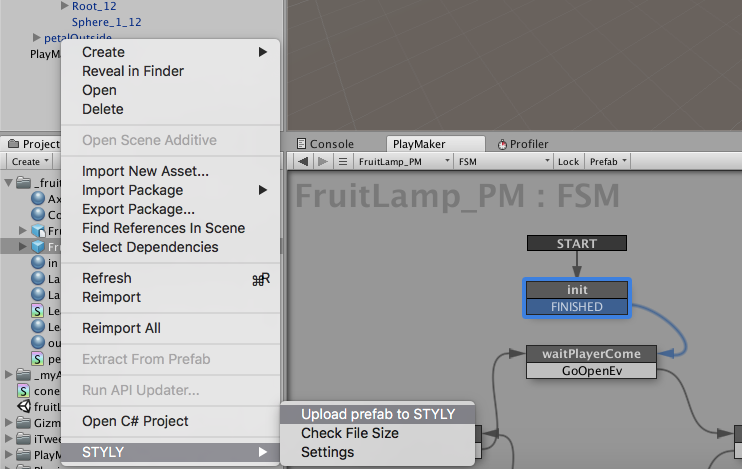Open the FSM selection dropdown
742x469 pixels.
pyautogui.click(x=504, y=161)
